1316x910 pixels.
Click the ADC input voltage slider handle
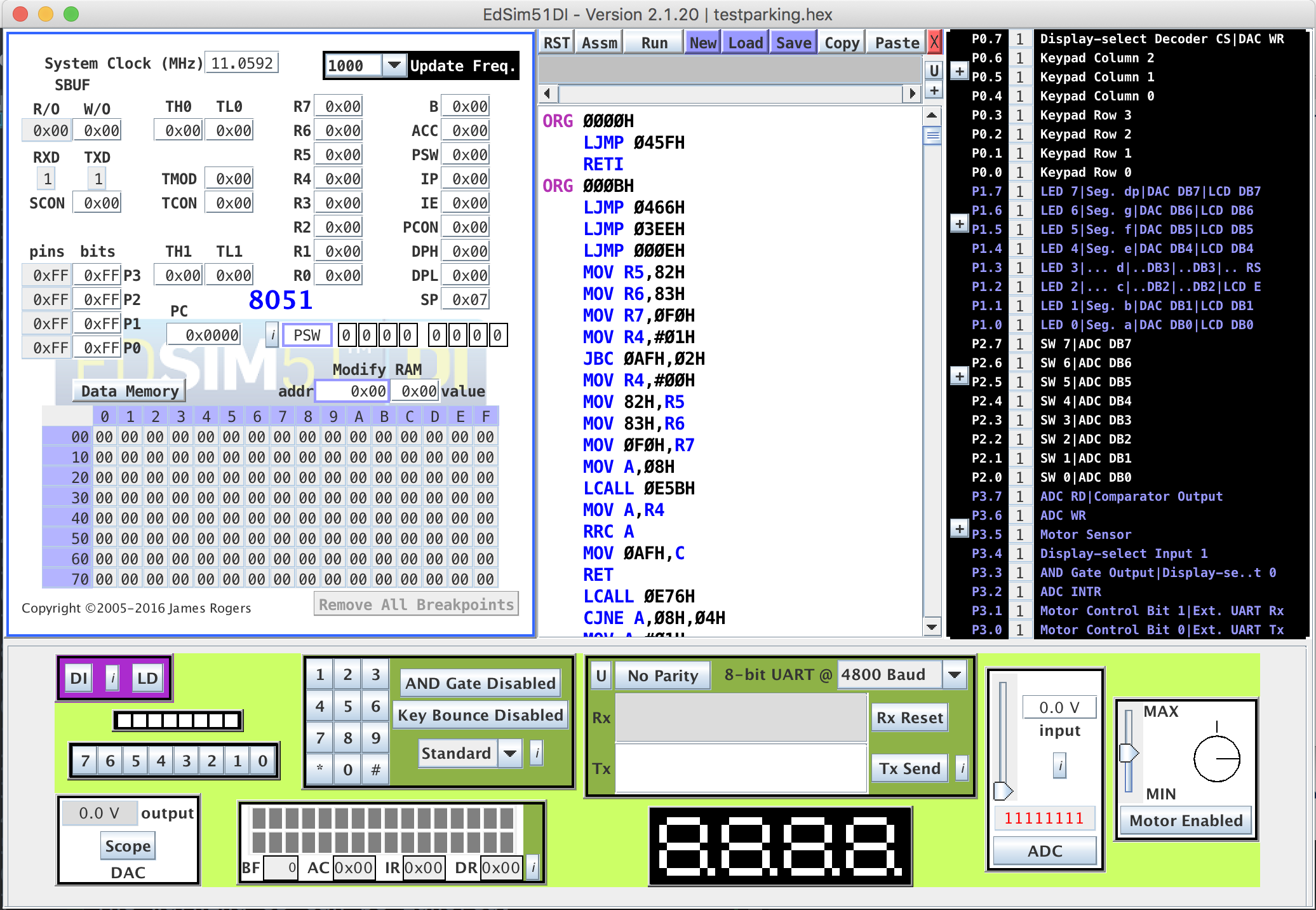point(1003,791)
